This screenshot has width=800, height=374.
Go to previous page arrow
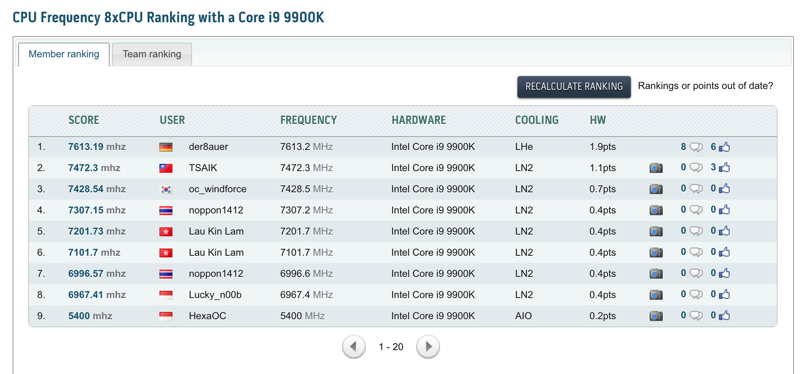[x=354, y=347]
